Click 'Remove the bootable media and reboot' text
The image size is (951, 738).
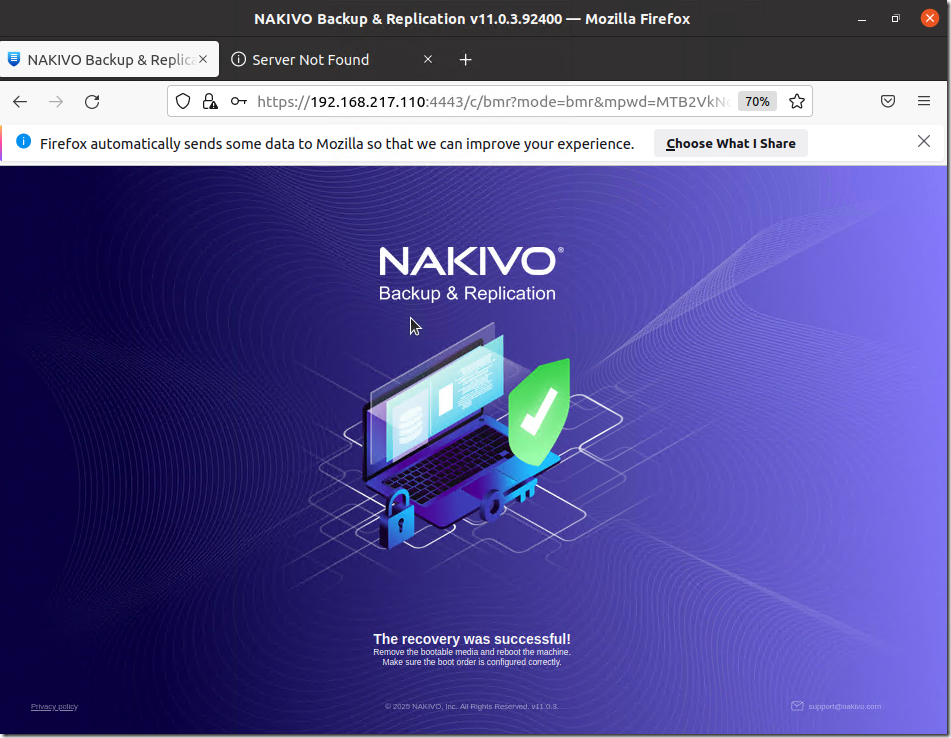(x=472, y=652)
